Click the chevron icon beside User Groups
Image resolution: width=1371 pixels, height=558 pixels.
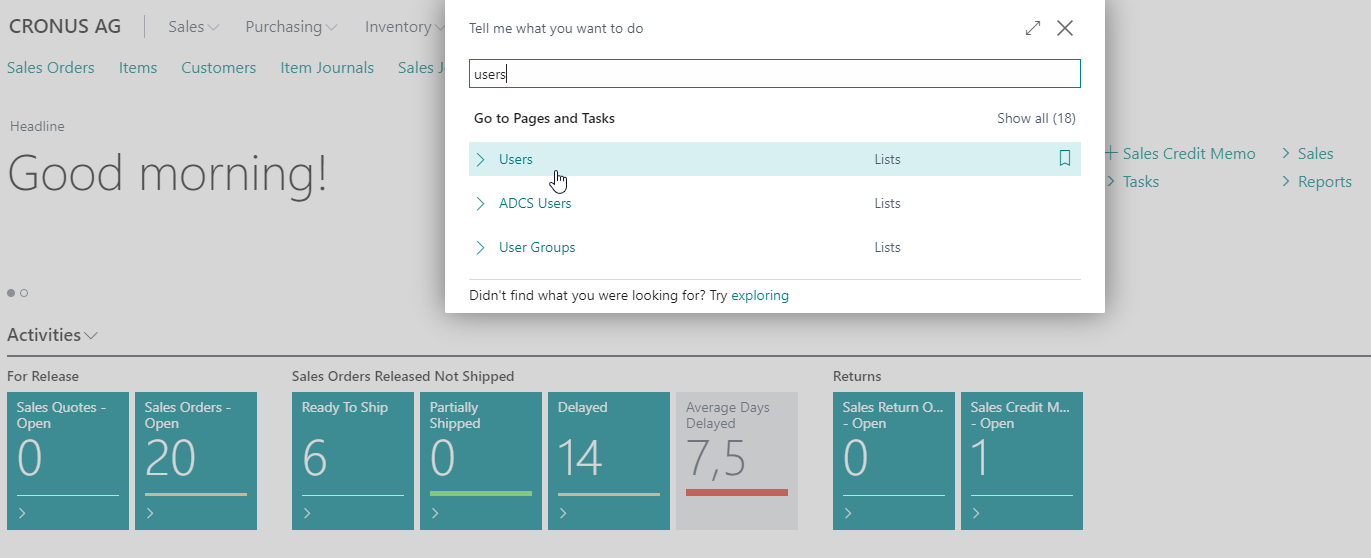pyautogui.click(x=481, y=247)
